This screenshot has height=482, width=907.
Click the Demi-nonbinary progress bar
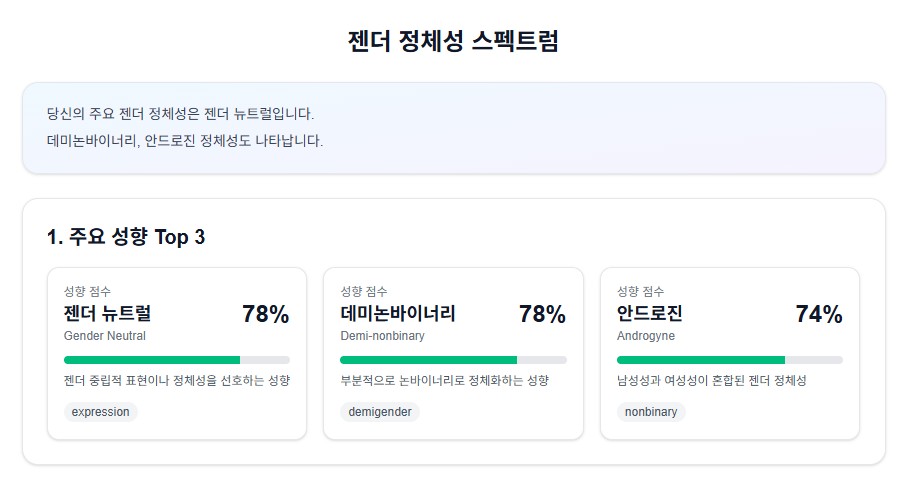click(453, 360)
